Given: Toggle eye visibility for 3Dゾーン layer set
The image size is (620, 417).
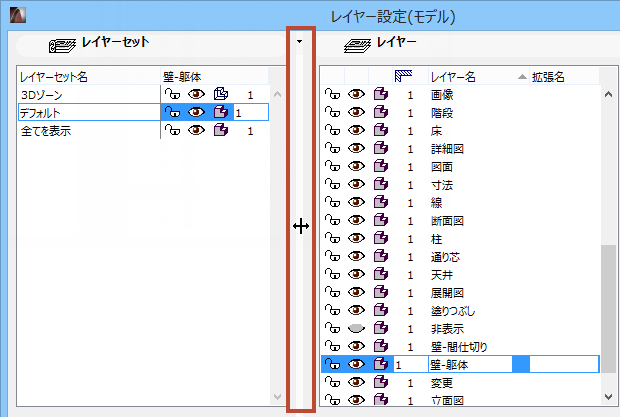Looking at the screenshot, I should click(x=196, y=94).
